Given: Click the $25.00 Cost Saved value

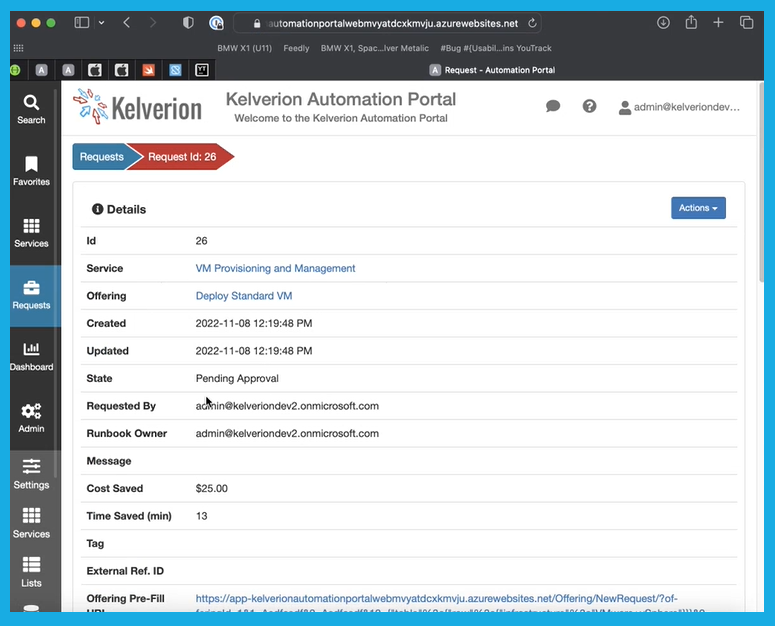Looking at the screenshot, I should click(212, 489).
